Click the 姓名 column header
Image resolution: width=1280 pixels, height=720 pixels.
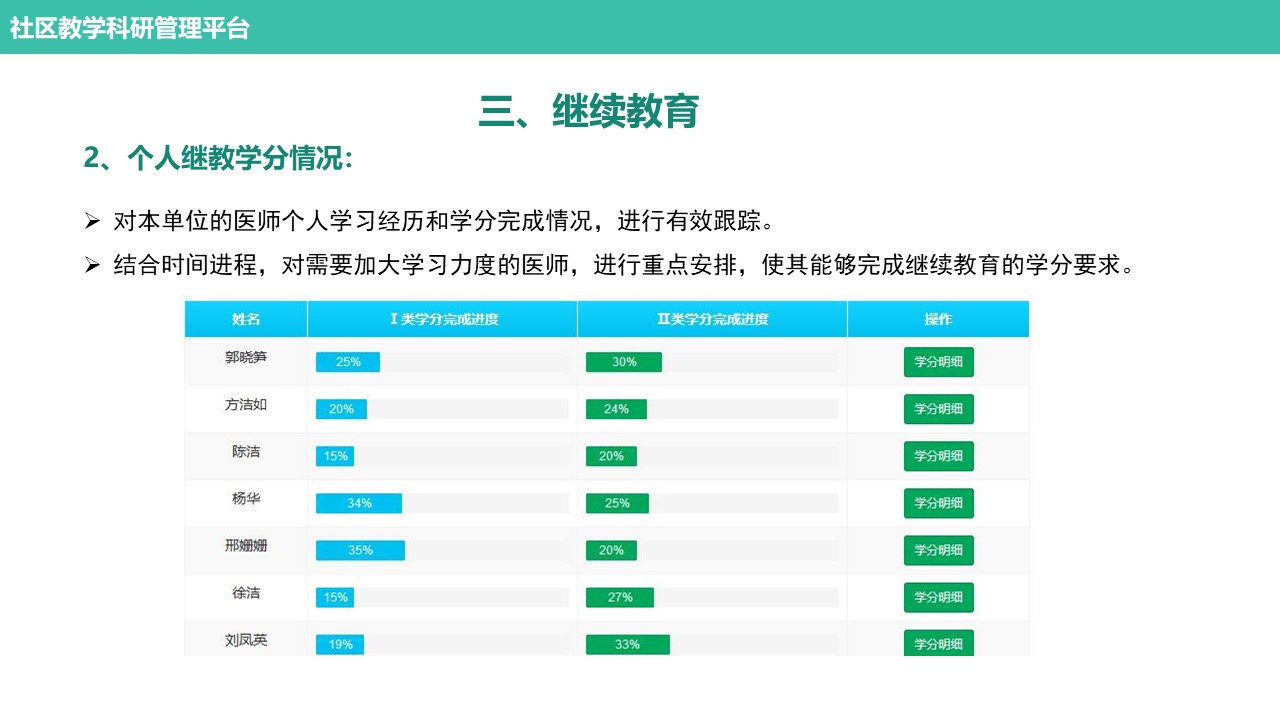tap(246, 319)
